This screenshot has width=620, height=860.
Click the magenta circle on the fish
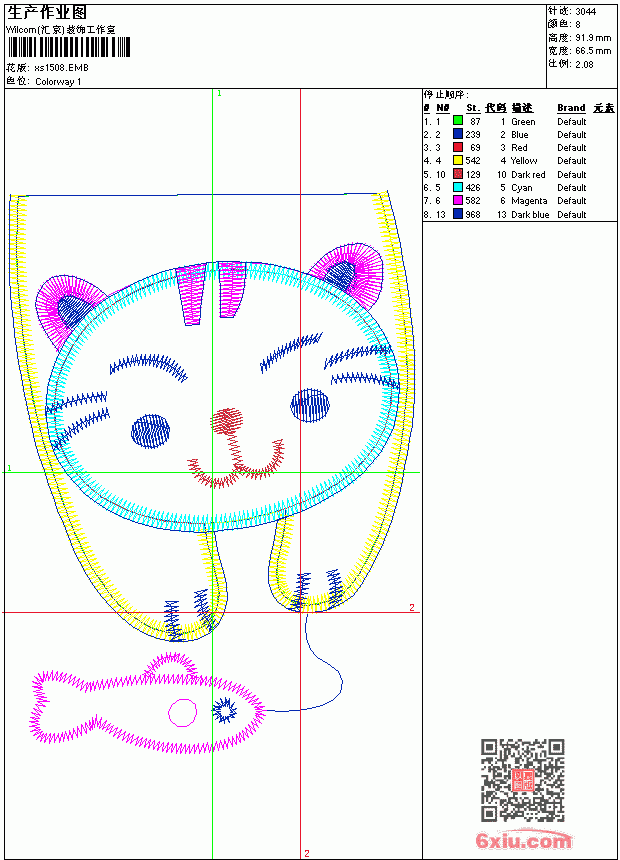pyautogui.click(x=182, y=712)
